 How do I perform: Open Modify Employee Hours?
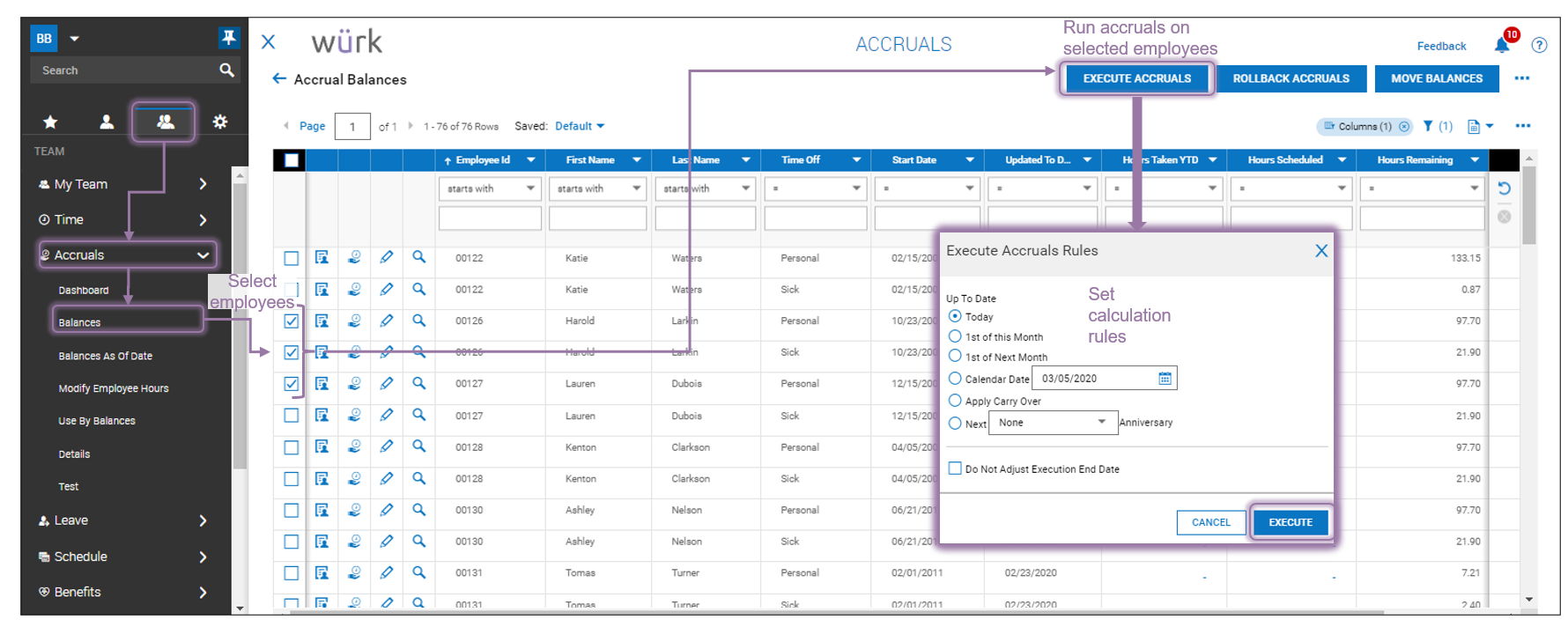114,388
